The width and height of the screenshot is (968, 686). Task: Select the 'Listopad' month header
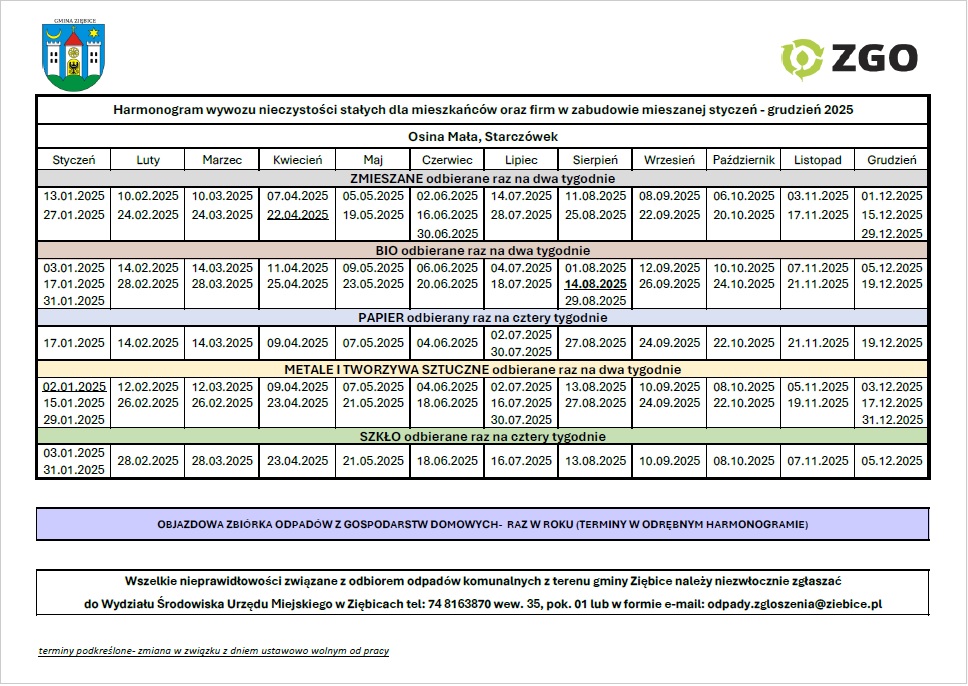tap(817, 160)
